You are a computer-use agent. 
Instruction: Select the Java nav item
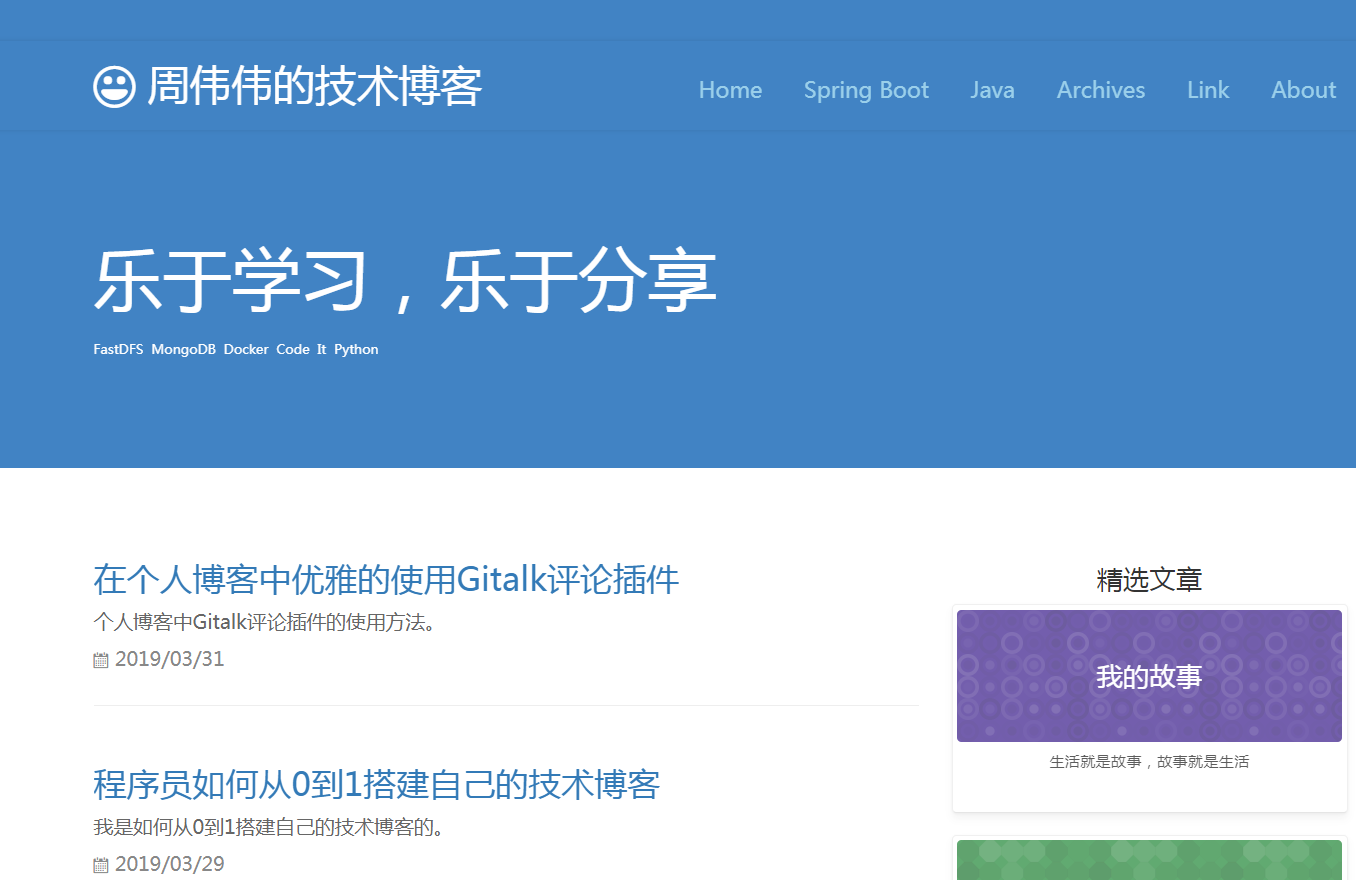[992, 90]
